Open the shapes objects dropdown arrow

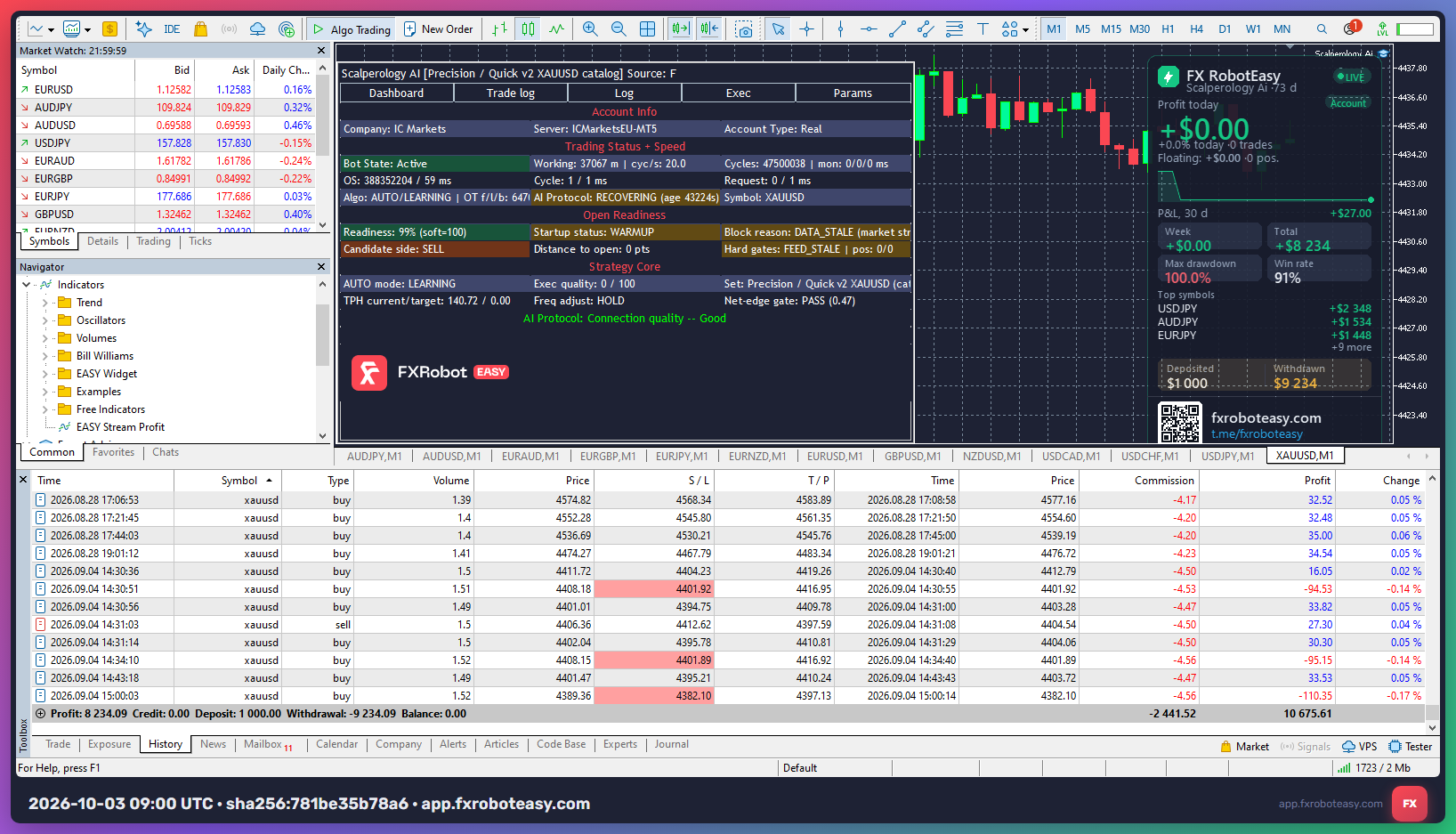click(x=1026, y=29)
